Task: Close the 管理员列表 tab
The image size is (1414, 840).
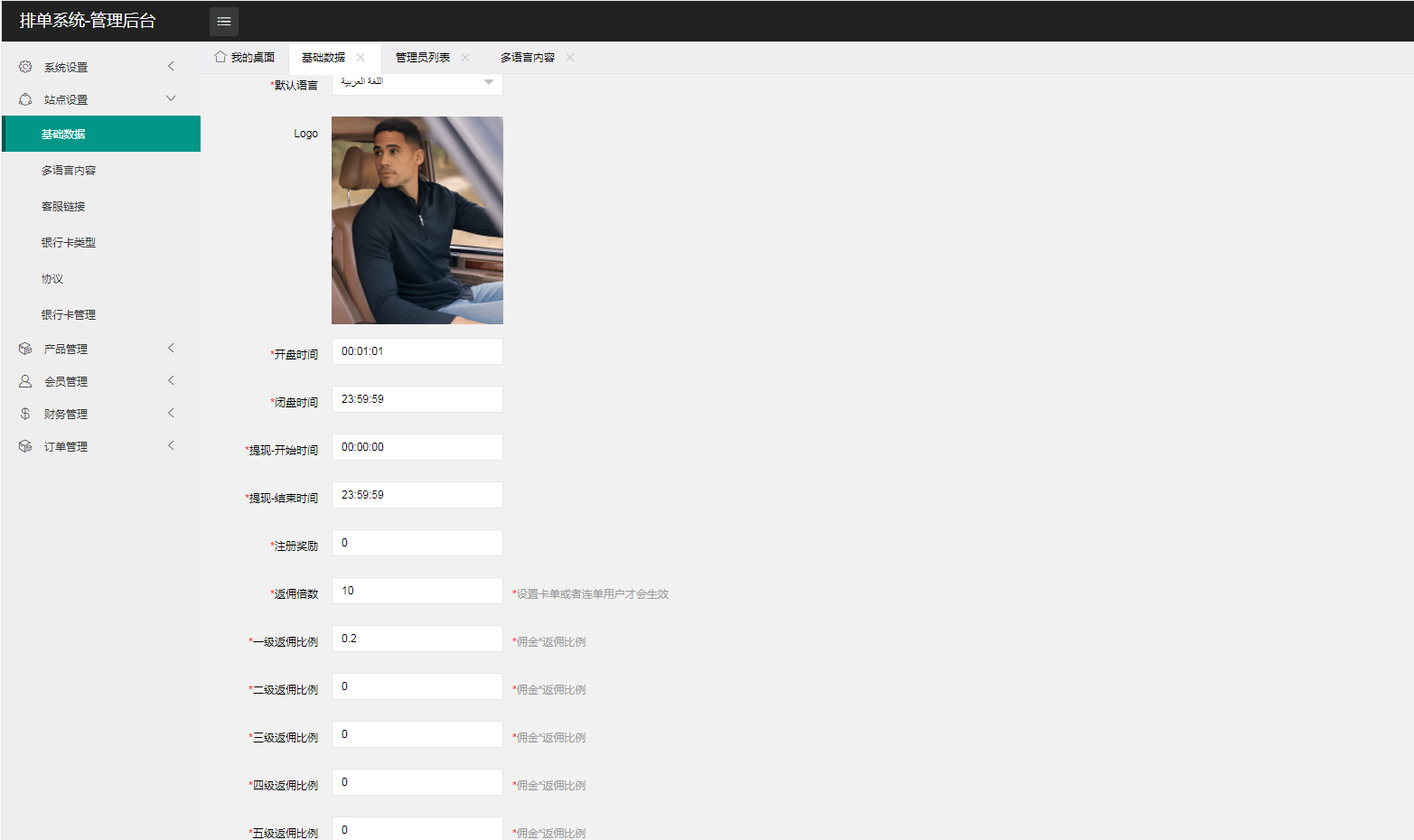Action: [x=465, y=57]
